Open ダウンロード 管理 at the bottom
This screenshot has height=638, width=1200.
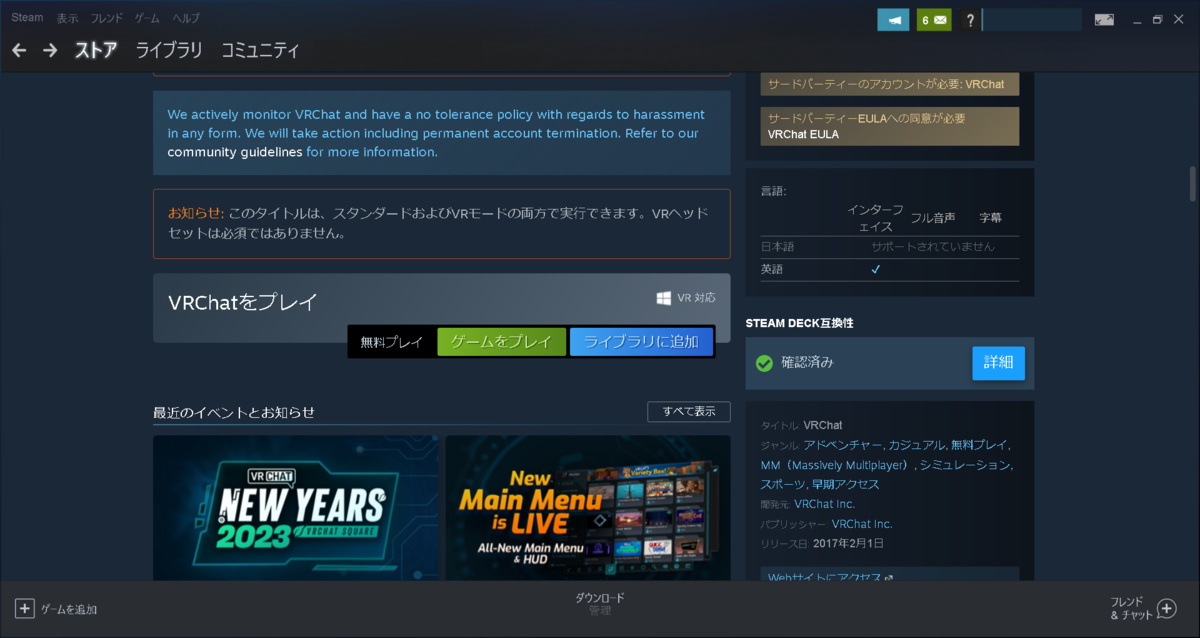point(600,604)
